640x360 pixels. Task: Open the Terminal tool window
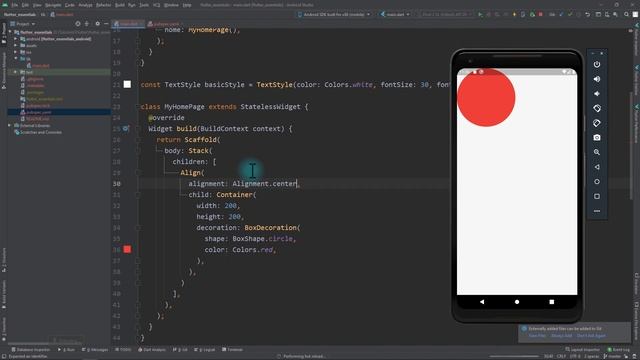pos(232,350)
